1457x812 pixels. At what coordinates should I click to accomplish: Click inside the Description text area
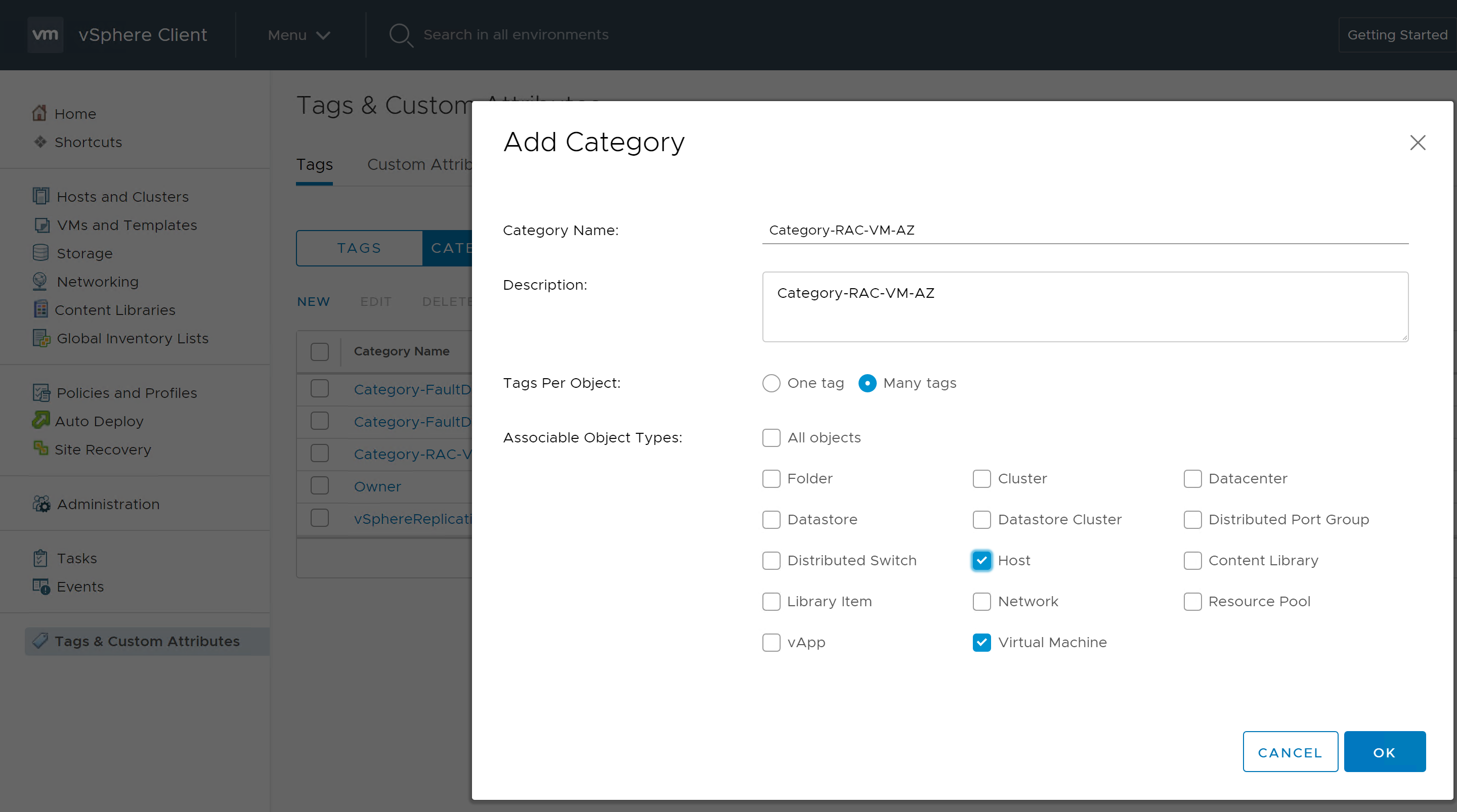(1084, 306)
